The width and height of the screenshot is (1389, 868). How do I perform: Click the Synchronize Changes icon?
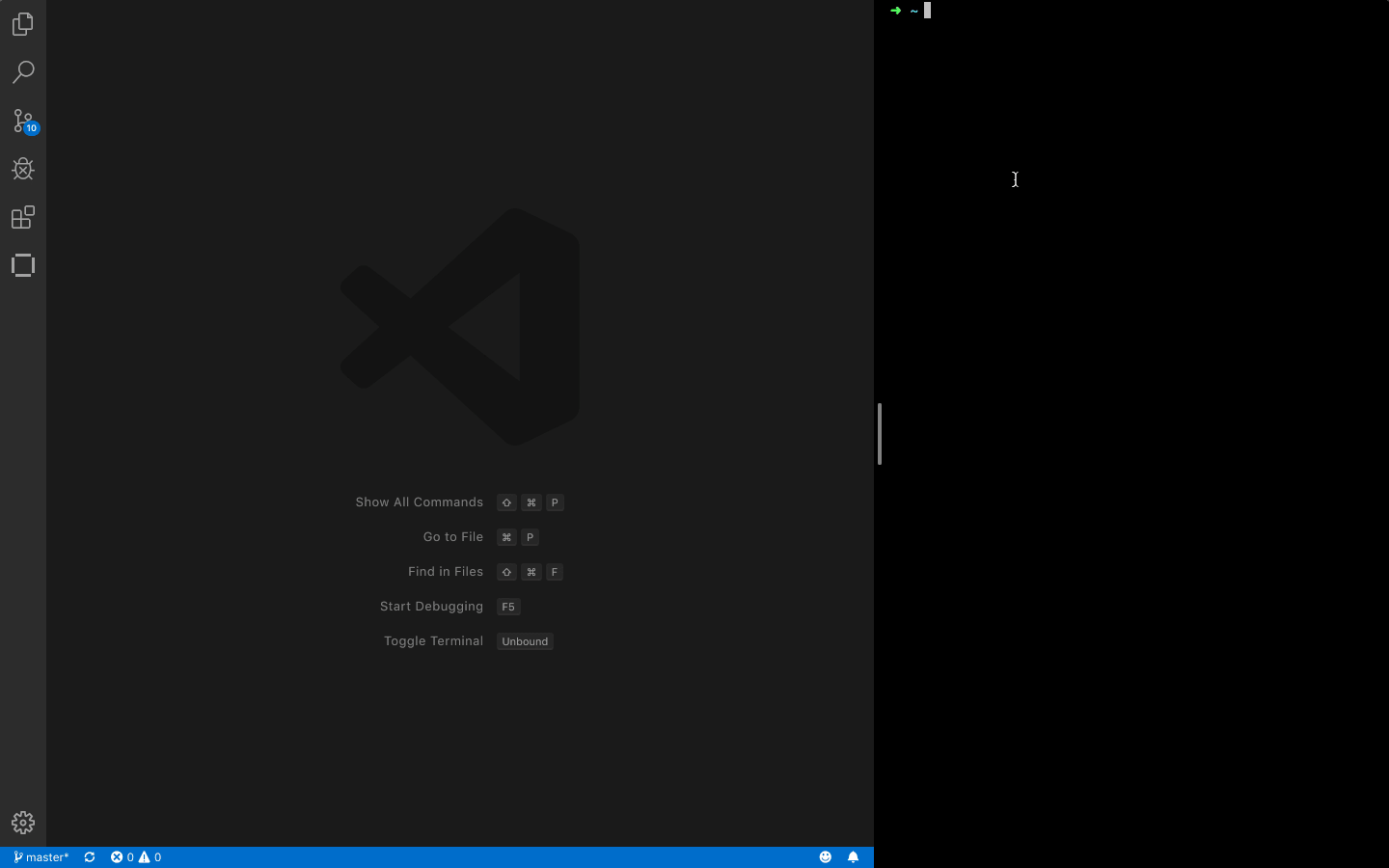(x=90, y=857)
